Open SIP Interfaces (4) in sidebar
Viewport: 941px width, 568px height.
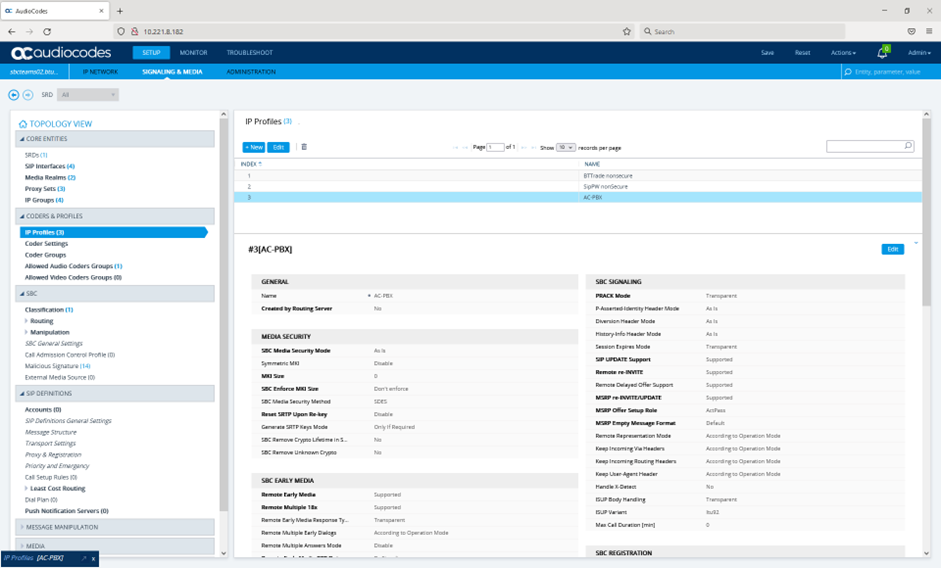tap(50, 166)
